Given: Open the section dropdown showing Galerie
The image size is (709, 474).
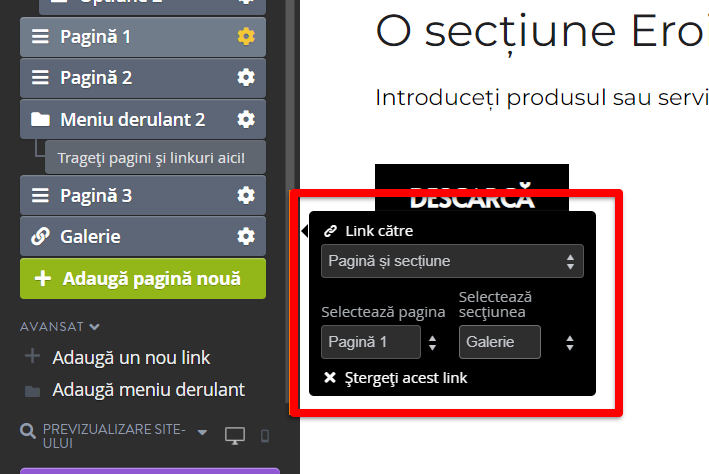Looking at the screenshot, I should pyautogui.click(x=518, y=342).
